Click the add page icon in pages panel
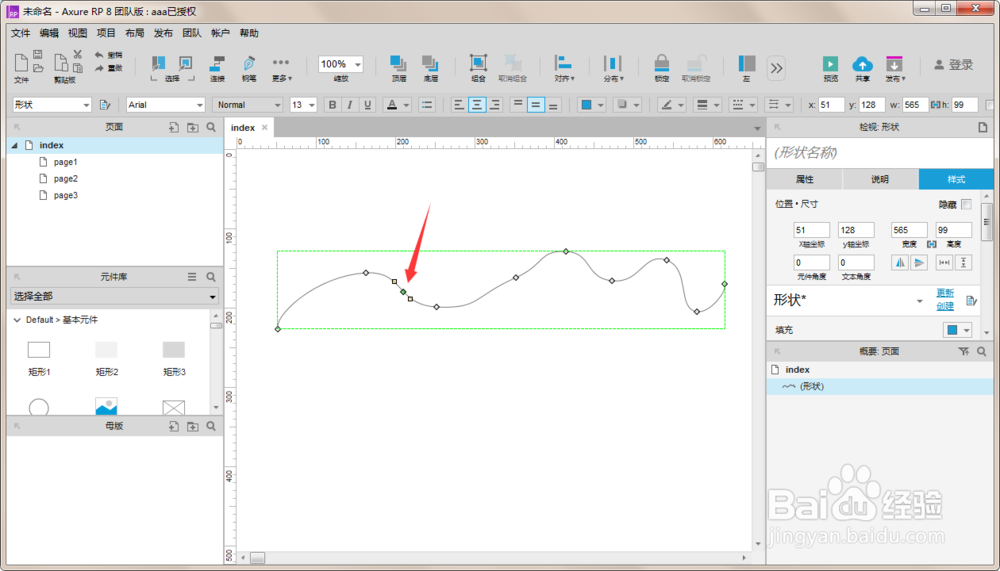Screen dimensions: 1000x571 tap(173, 128)
